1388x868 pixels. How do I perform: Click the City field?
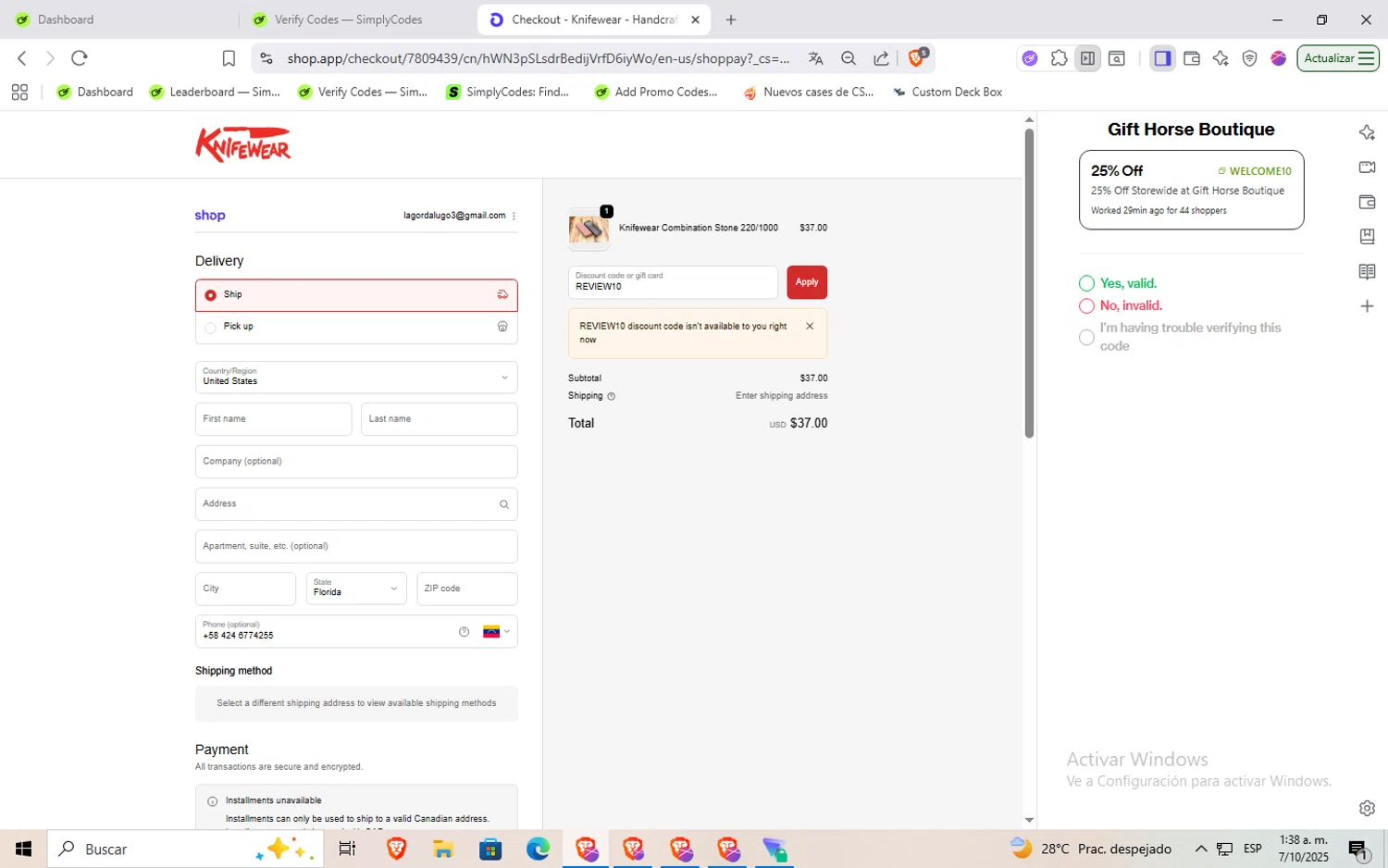(x=245, y=589)
